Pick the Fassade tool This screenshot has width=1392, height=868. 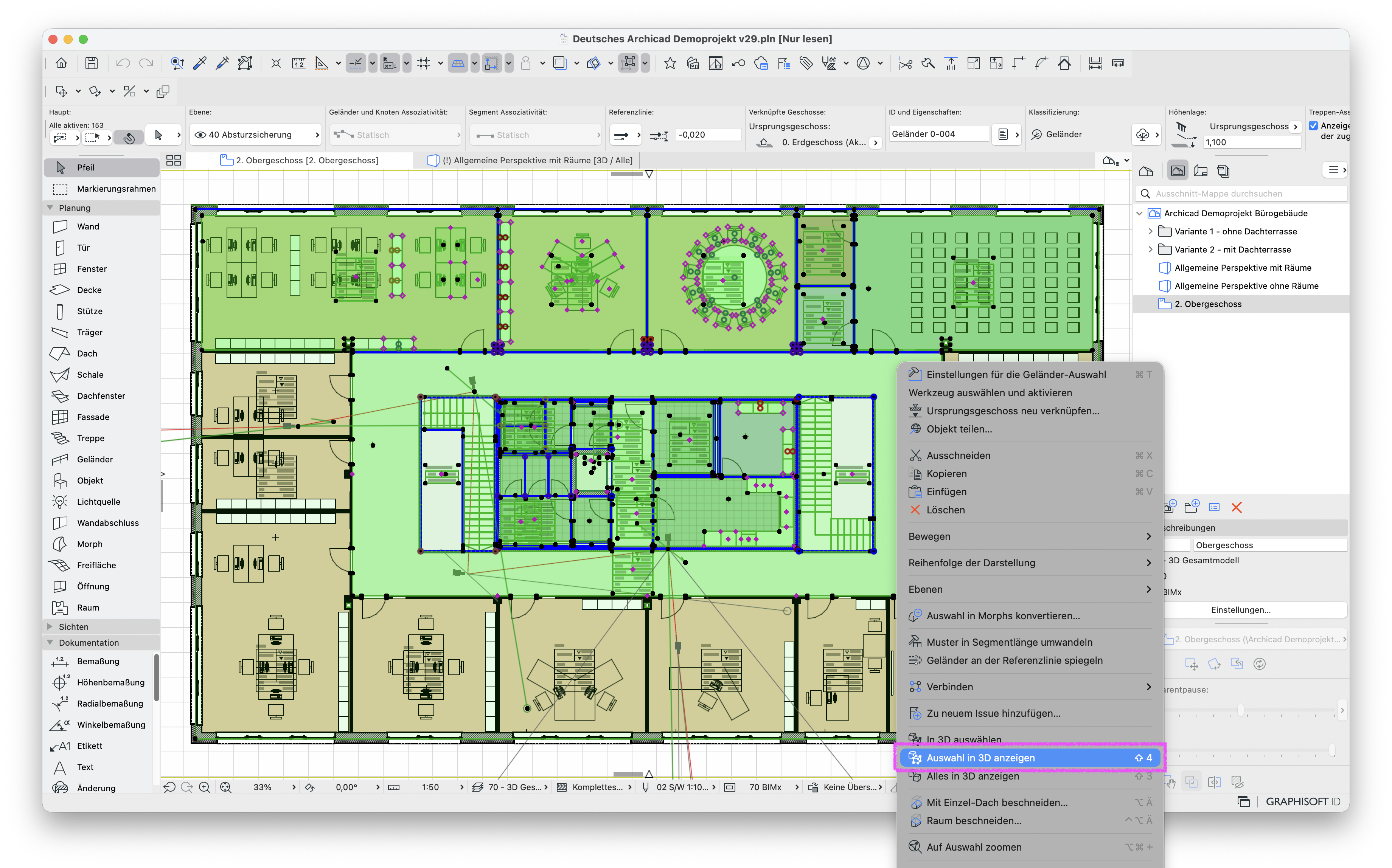102,417
